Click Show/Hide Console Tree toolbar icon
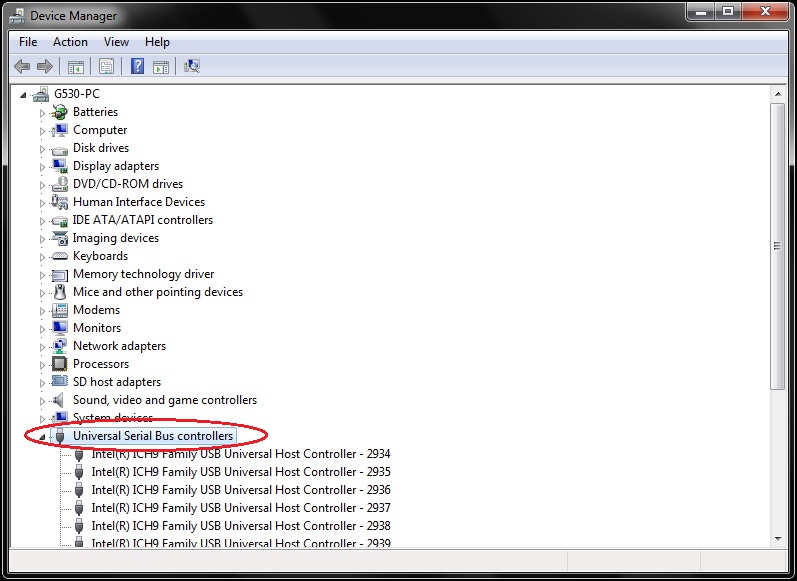The width and height of the screenshot is (797, 581). pos(75,66)
